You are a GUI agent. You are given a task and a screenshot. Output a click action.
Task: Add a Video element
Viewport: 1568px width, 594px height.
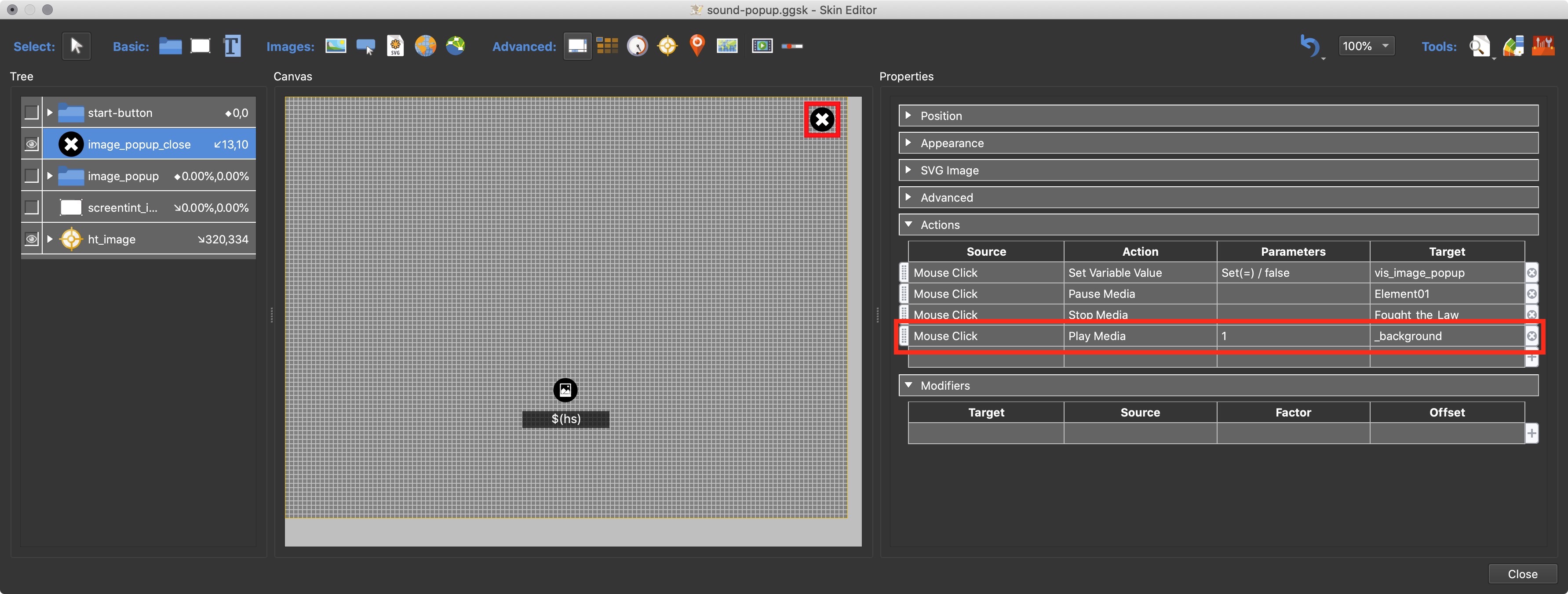click(762, 46)
